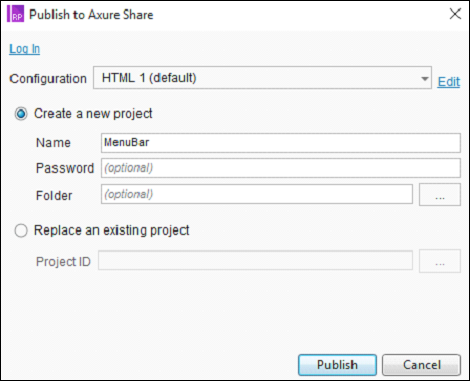Screen dimensions: 470x381
Task: Click into the optional Password field
Action: (x=281, y=168)
